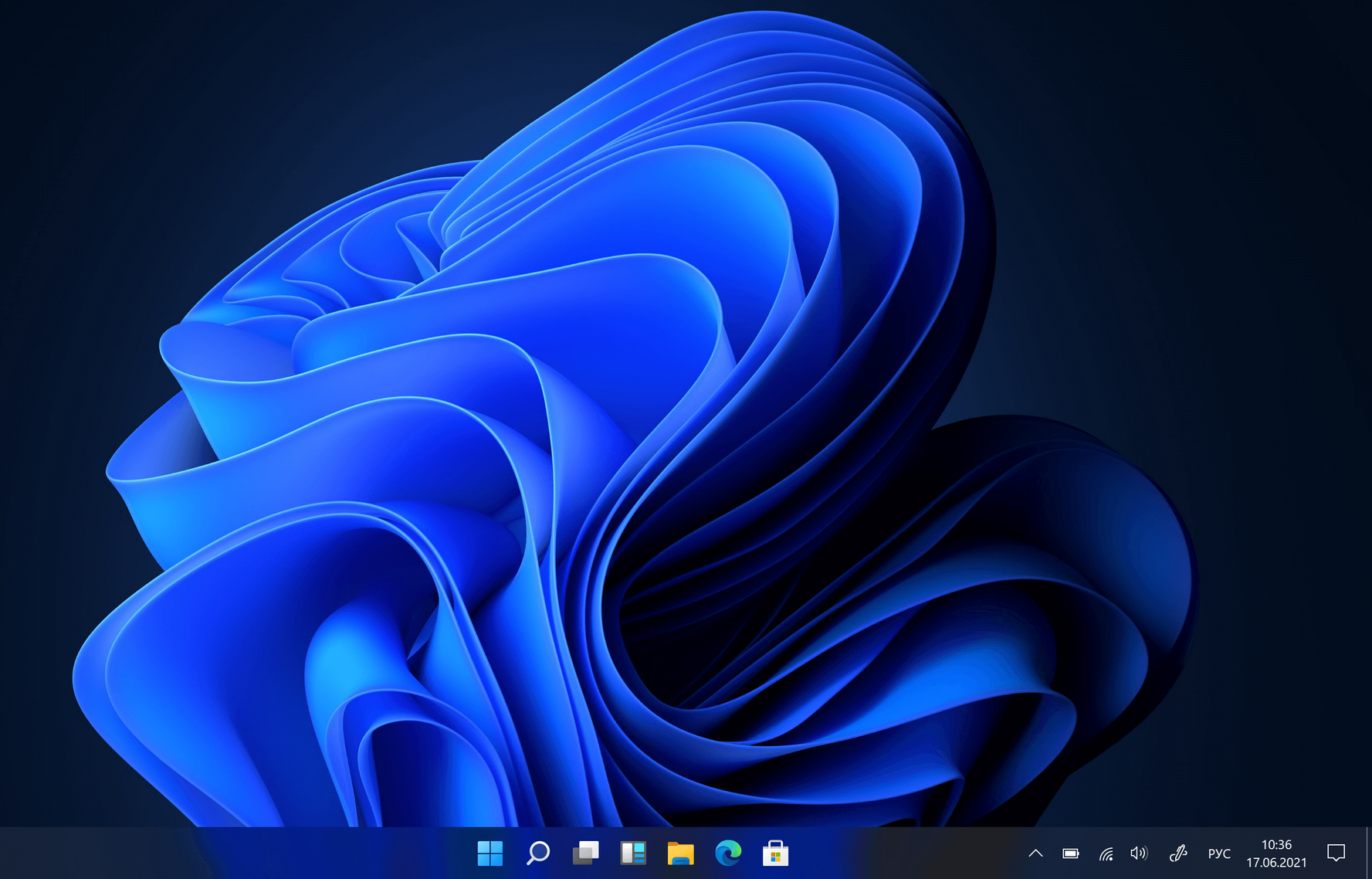This screenshot has height=879, width=1372.
Task: Open the calendar by clicking 10:36 clock
Action: [1276, 854]
